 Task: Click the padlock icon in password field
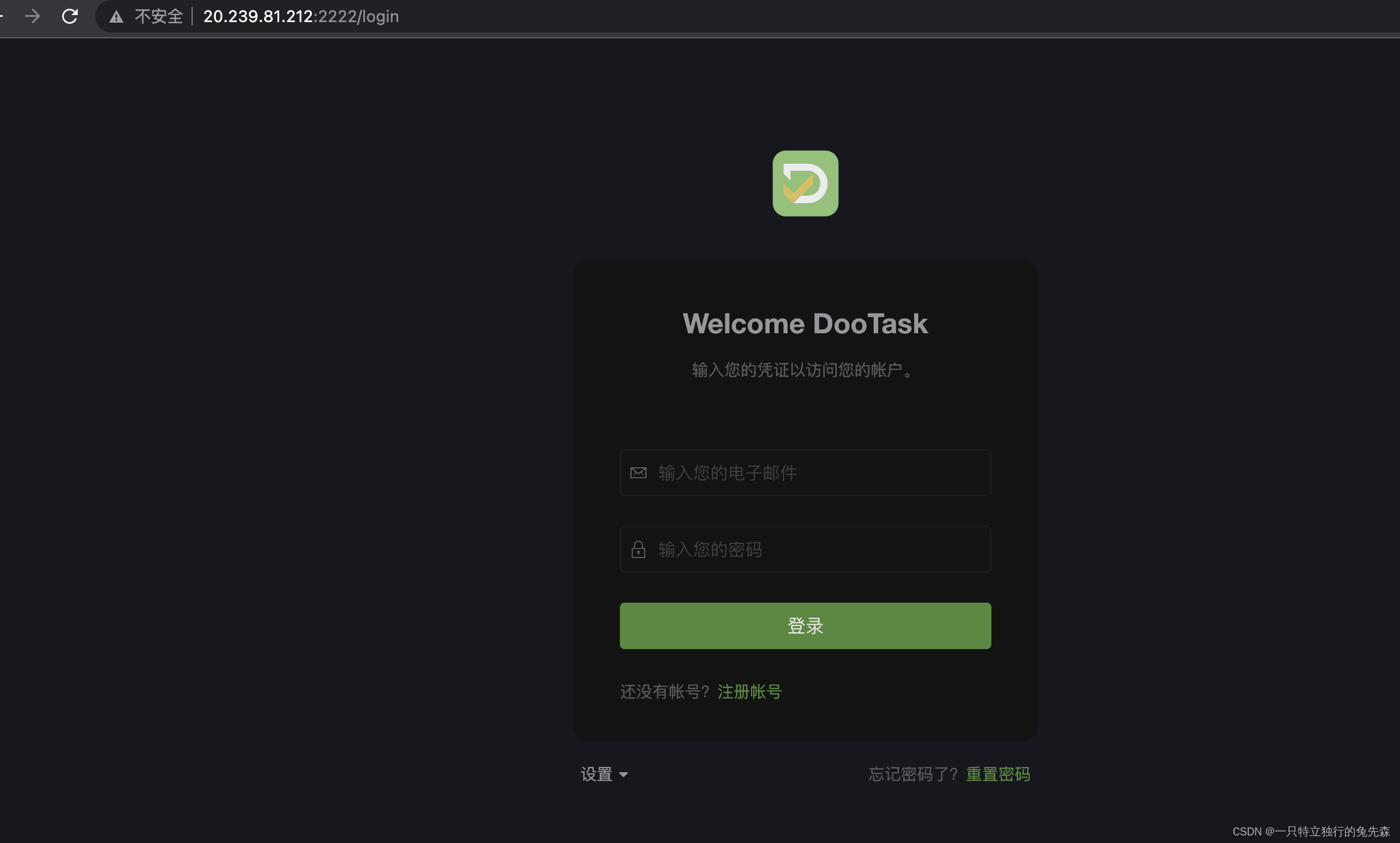638,549
